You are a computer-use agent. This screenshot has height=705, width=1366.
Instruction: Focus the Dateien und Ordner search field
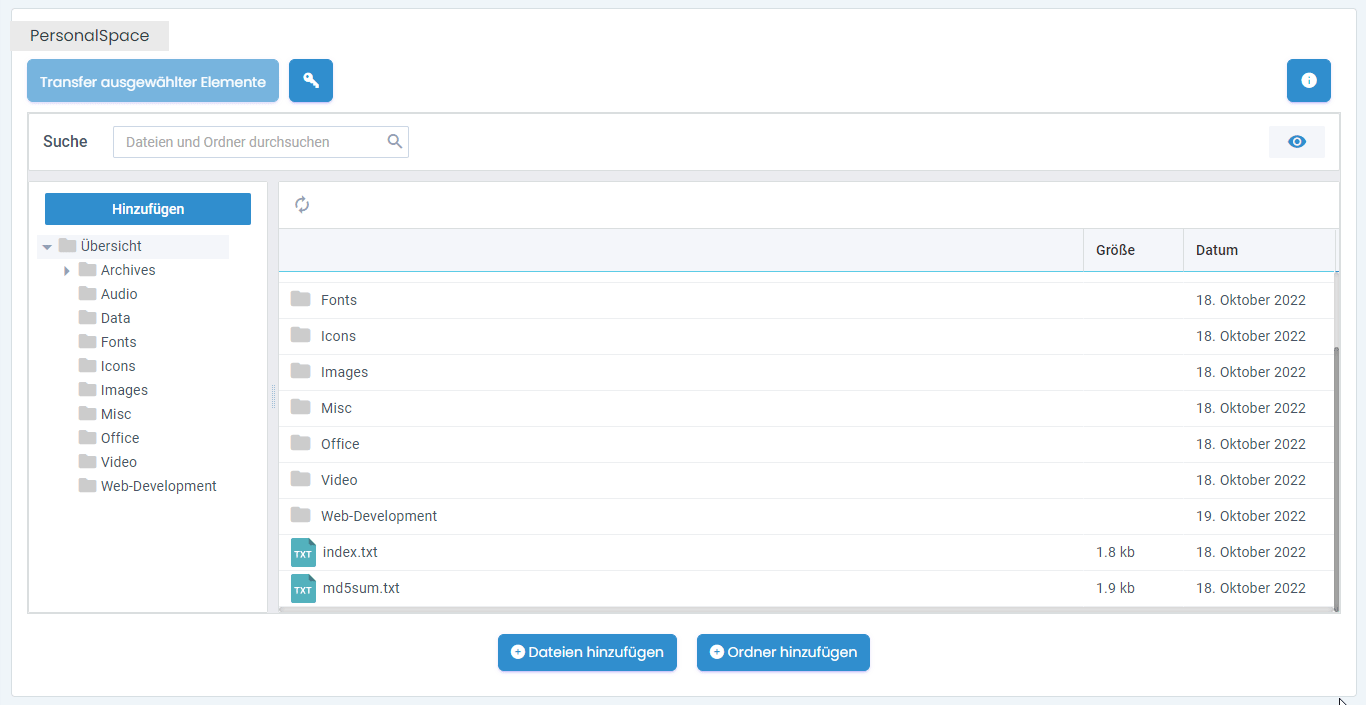250,142
